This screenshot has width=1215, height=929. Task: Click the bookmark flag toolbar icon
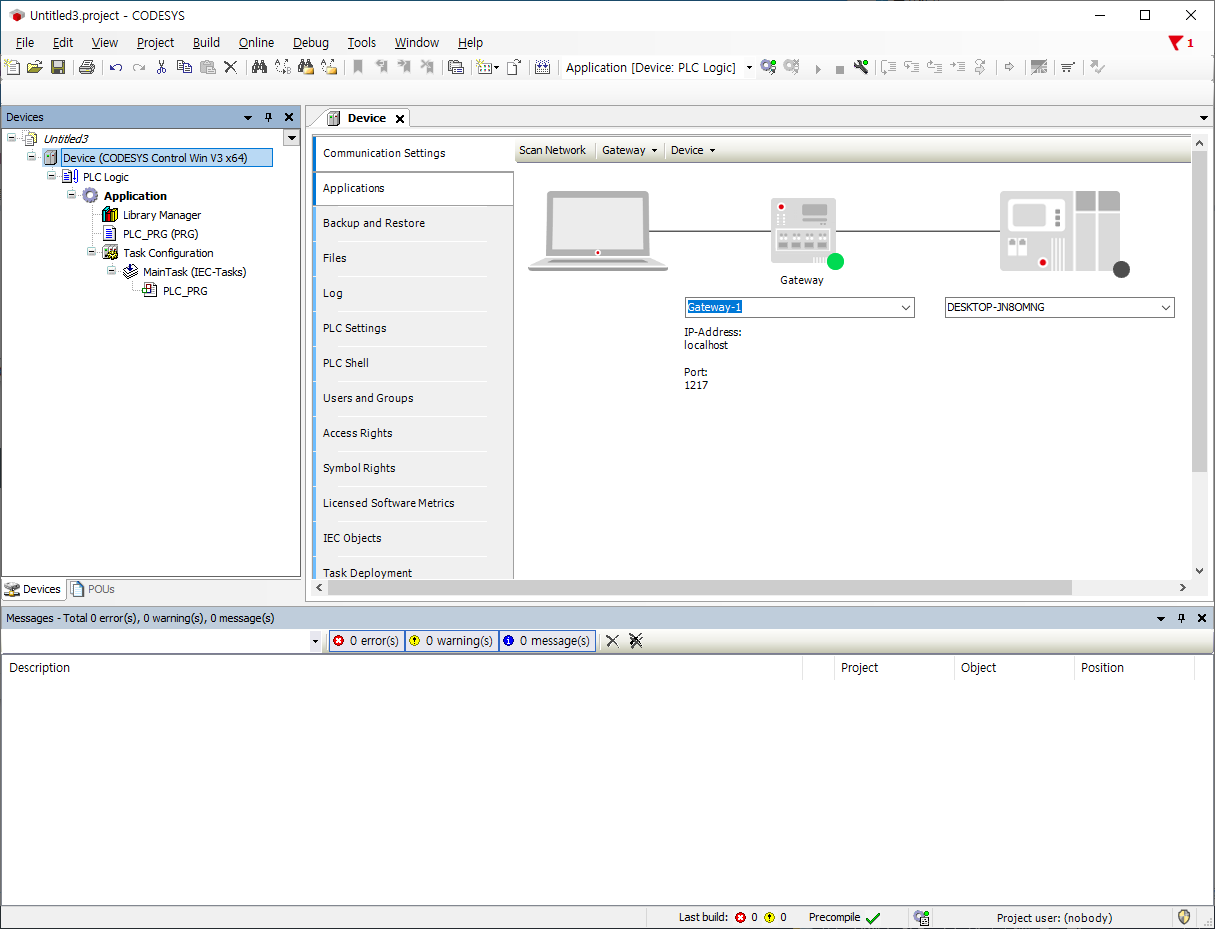click(x=357, y=67)
